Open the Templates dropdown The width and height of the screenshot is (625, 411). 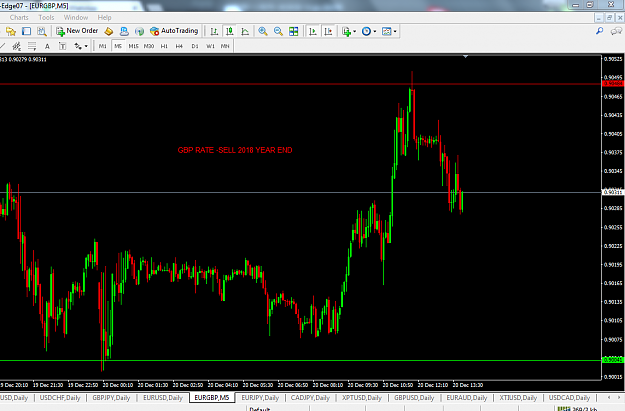coord(389,31)
